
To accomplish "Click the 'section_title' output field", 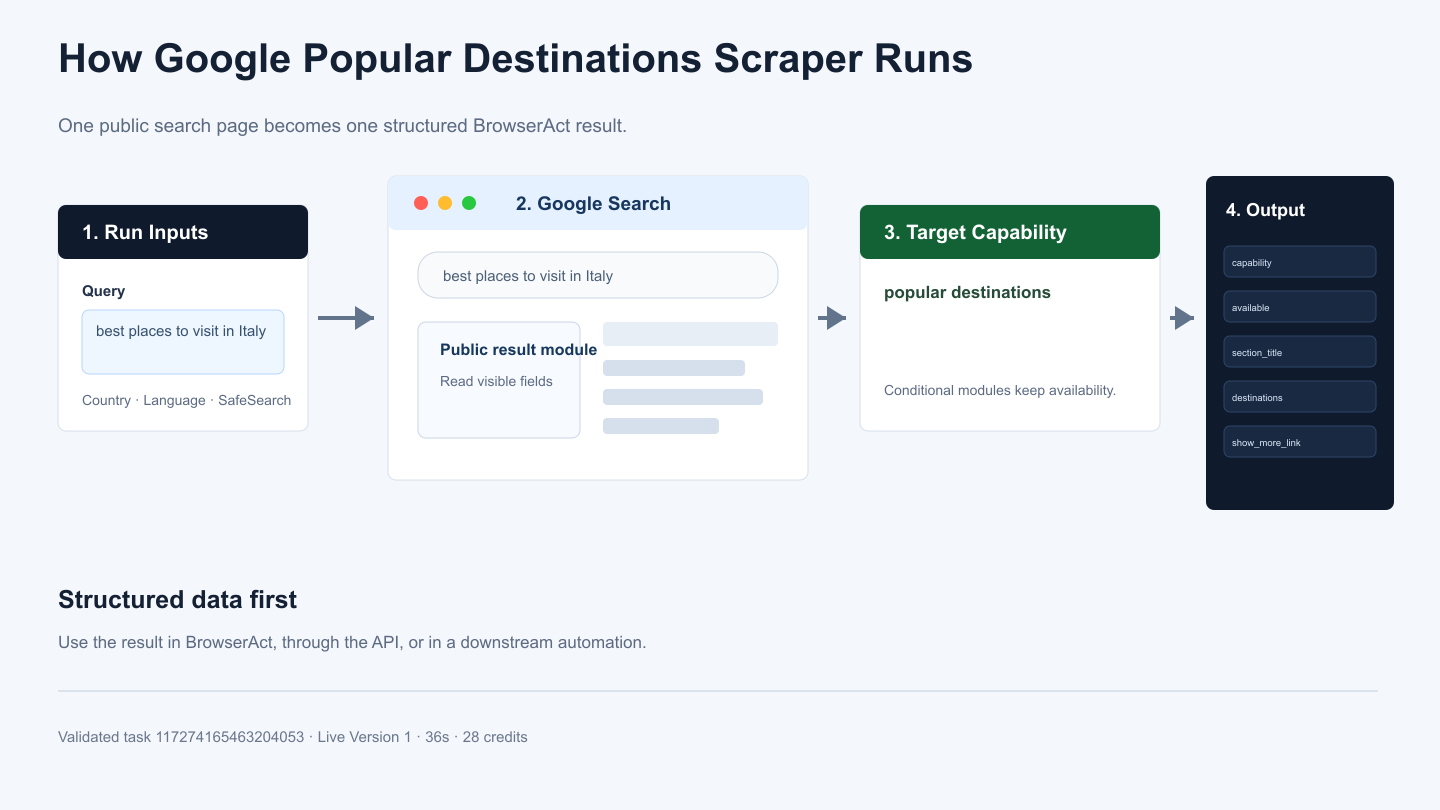I will click(1300, 352).
